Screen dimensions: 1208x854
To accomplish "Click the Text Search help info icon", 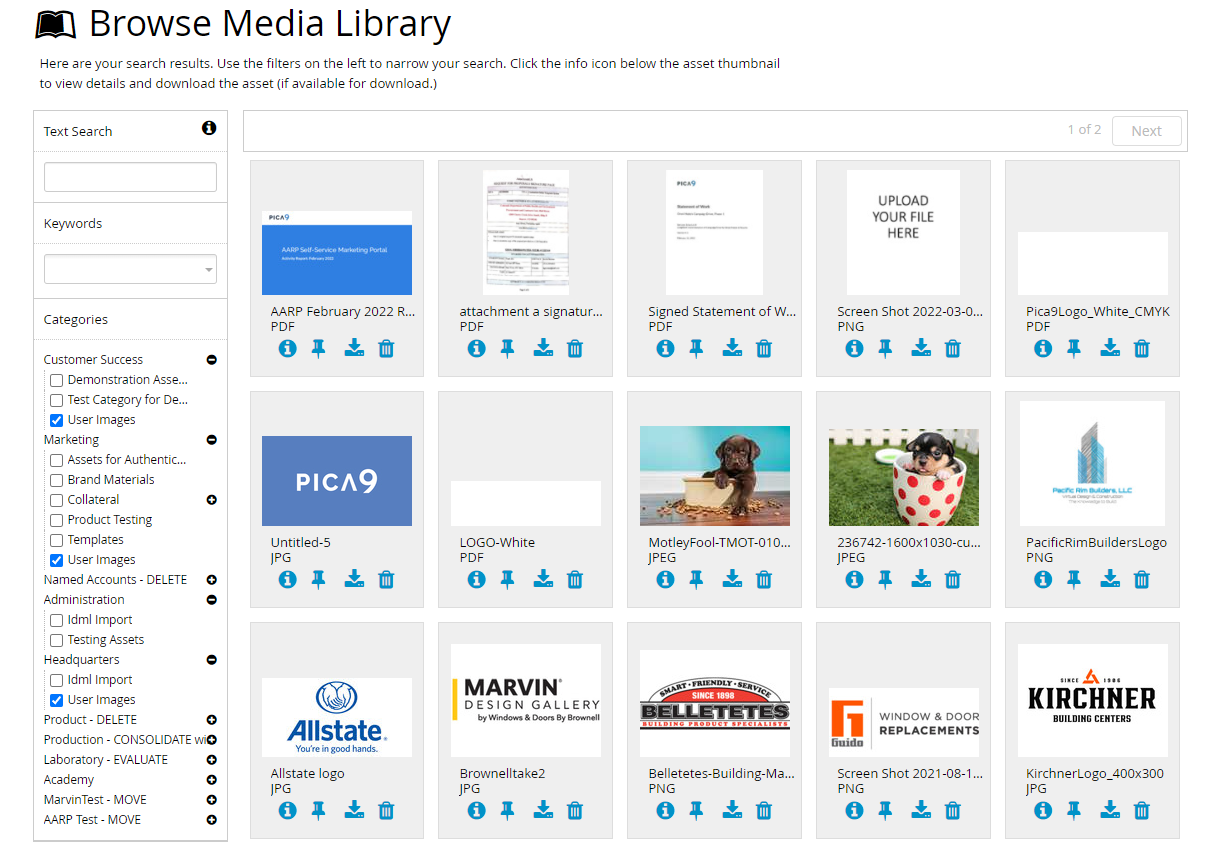I will tap(209, 128).
